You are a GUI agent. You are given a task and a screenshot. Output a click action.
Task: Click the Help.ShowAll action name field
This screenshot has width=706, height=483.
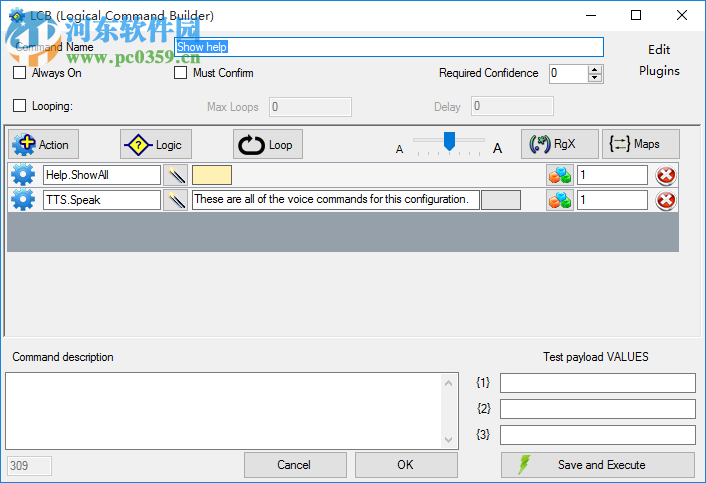tap(102, 175)
